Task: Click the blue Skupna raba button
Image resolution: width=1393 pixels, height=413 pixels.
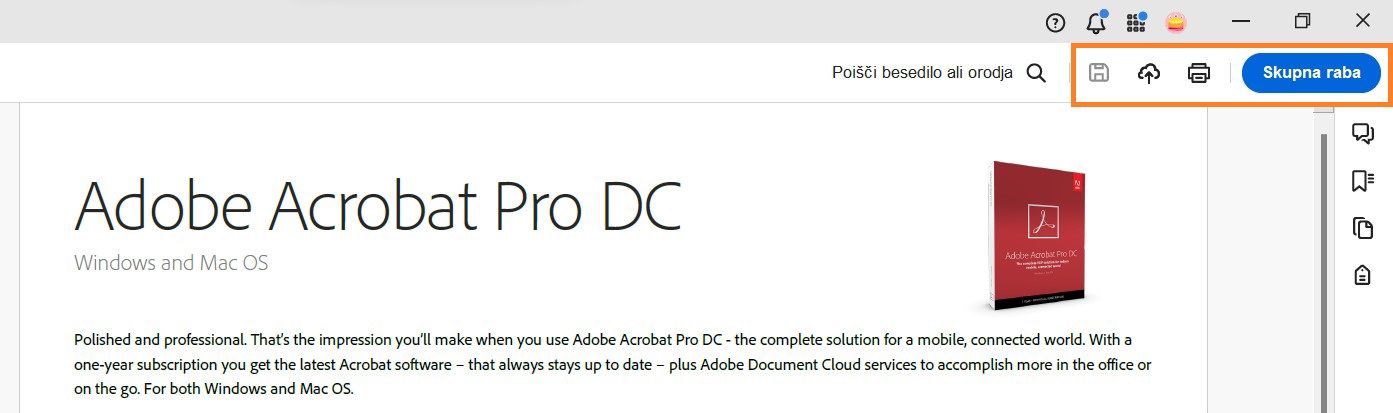Action: click(x=1311, y=73)
